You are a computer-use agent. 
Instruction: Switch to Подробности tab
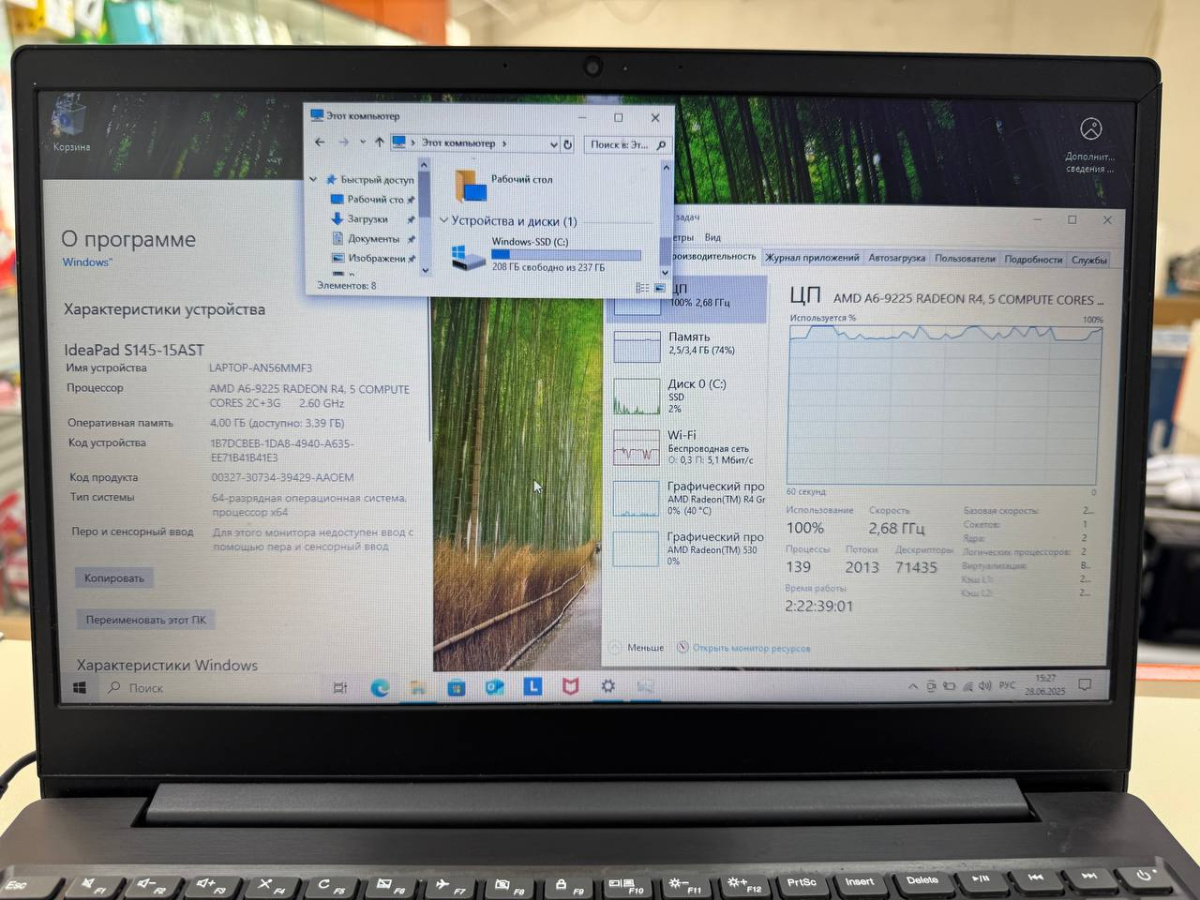(x=1033, y=259)
